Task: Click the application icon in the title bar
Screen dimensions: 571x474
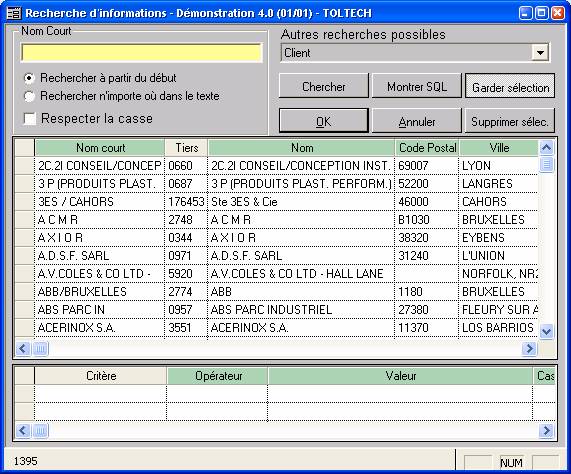Action: 14,13
